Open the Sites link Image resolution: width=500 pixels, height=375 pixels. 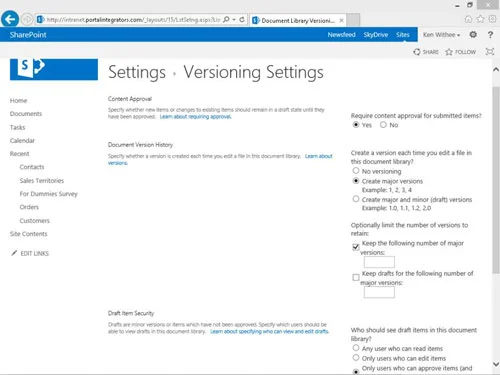[403, 35]
